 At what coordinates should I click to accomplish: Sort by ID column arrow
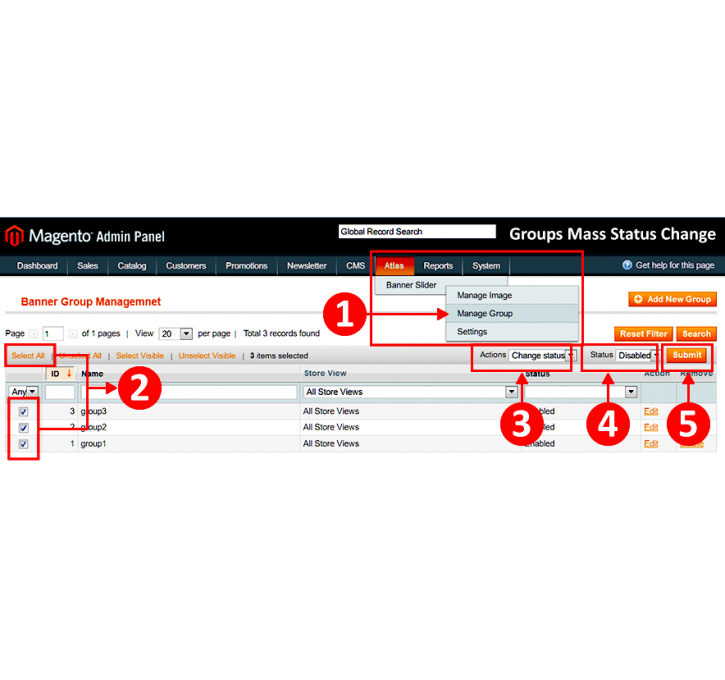(x=69, y=374)
